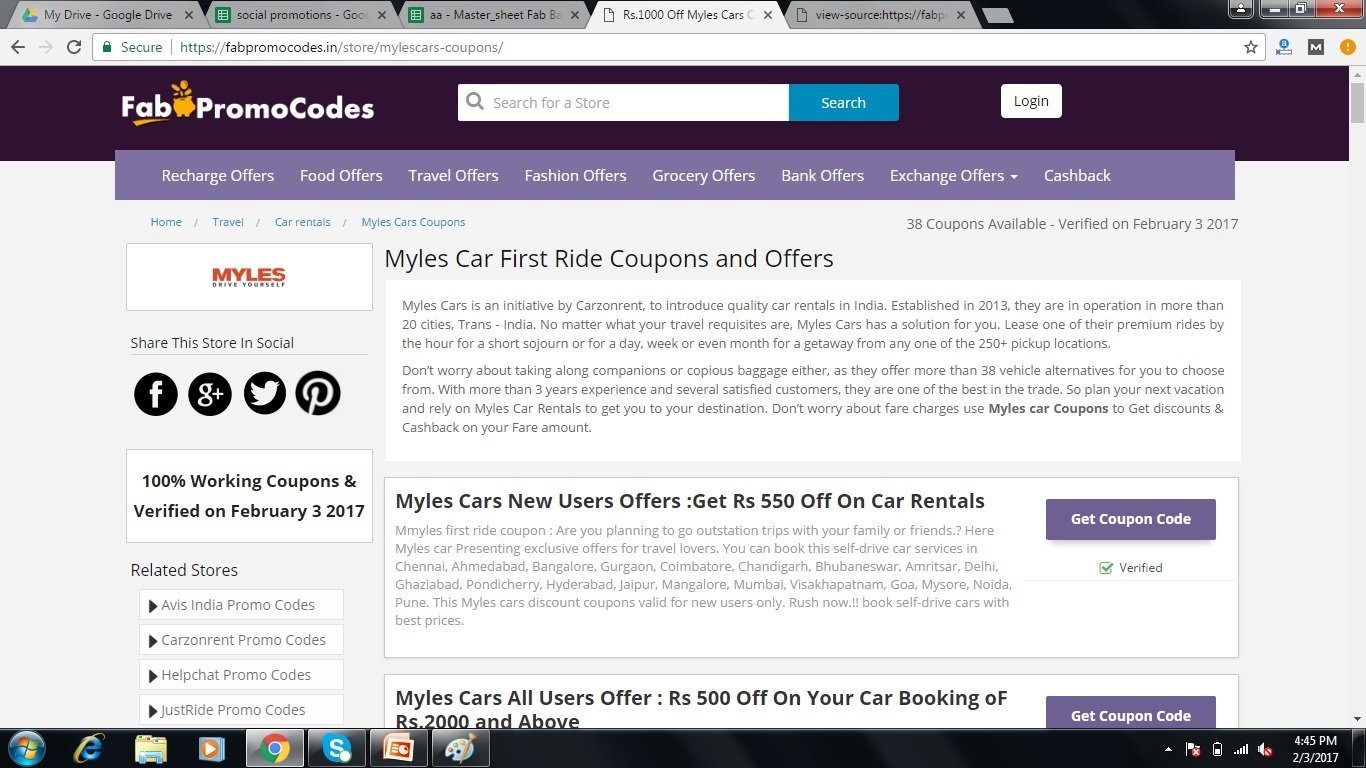This screenshot has height=768, width=1366.
Task: Share store via Google Plus icon
Action: (210, 394)
